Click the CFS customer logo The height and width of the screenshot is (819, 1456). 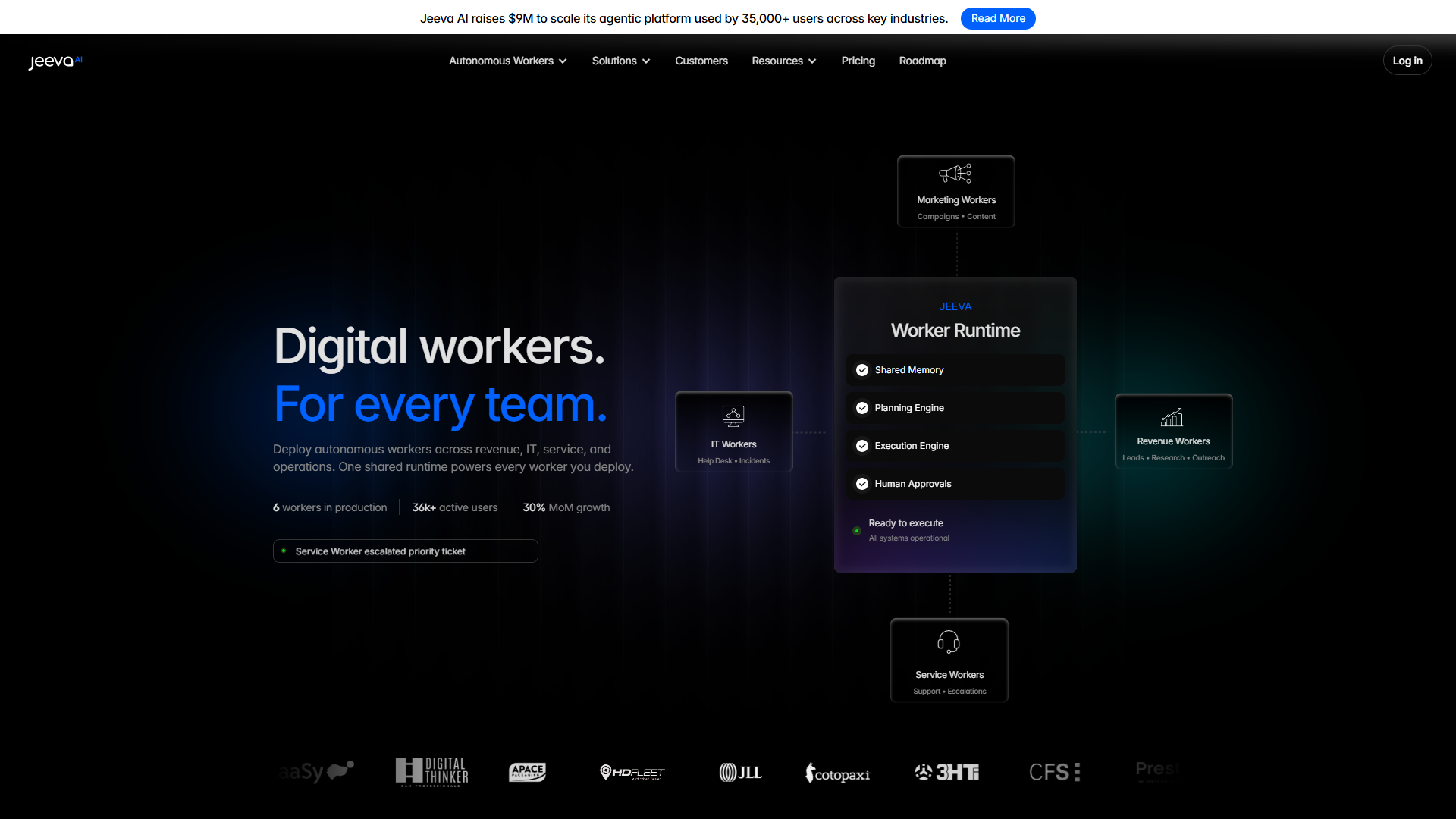[x=1054, y=772]
